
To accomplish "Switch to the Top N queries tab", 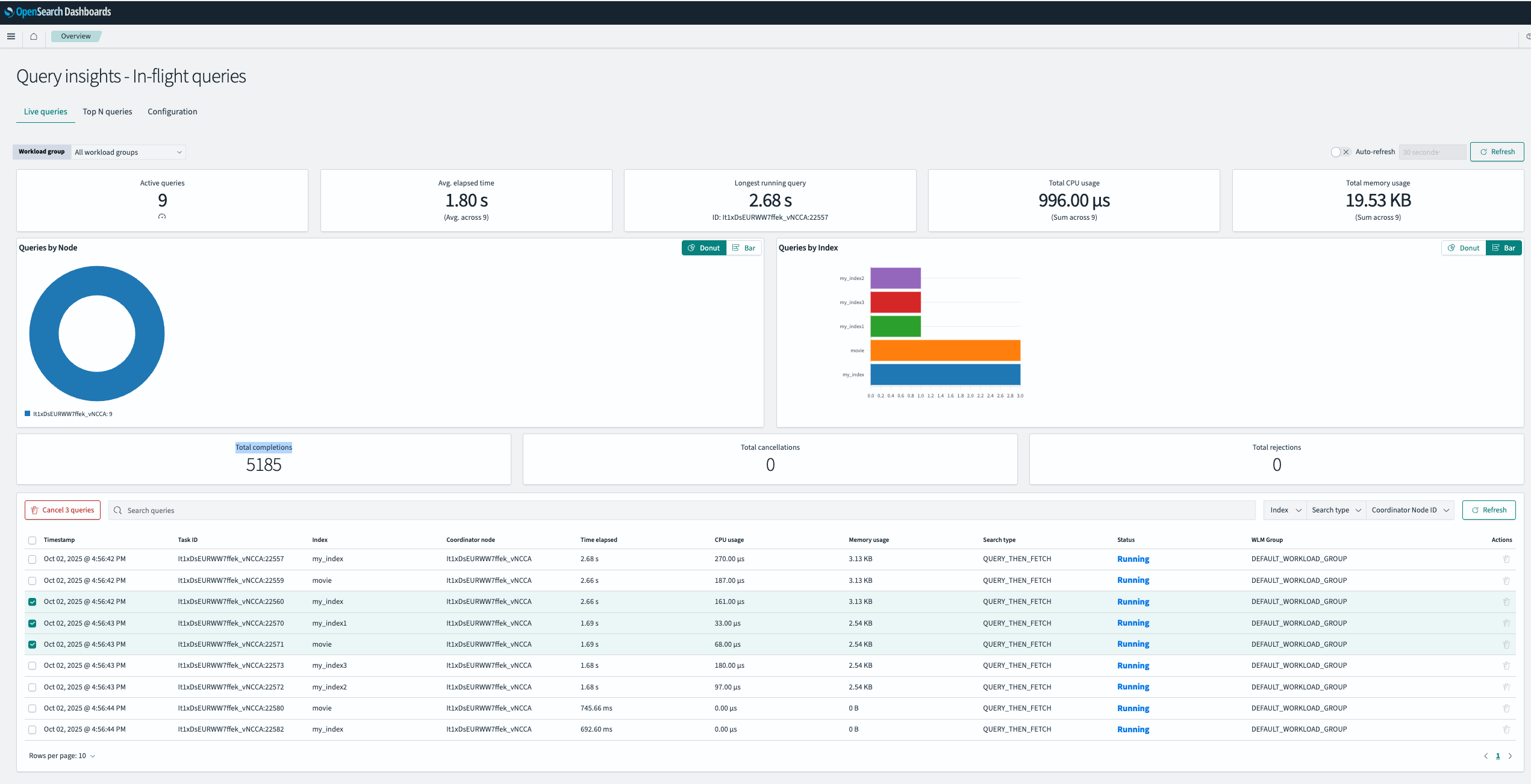I will (x=107, y=111).
